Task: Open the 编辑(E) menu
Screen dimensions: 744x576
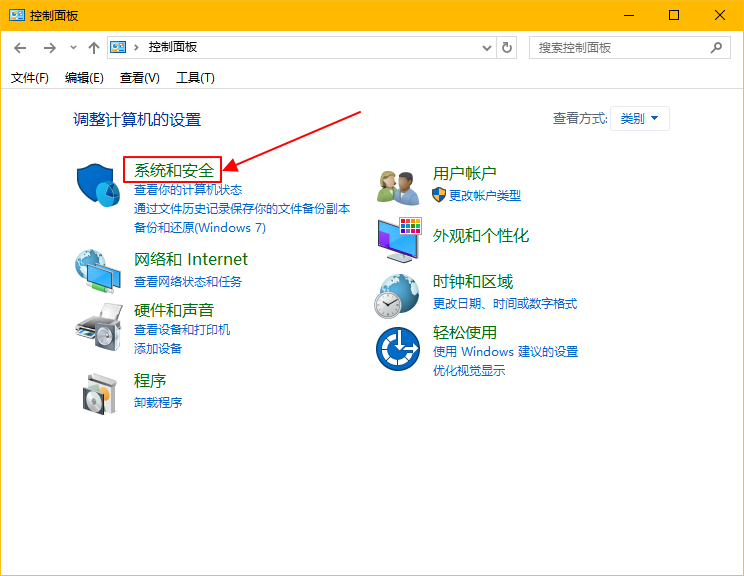Action: [x=84, y=77]
